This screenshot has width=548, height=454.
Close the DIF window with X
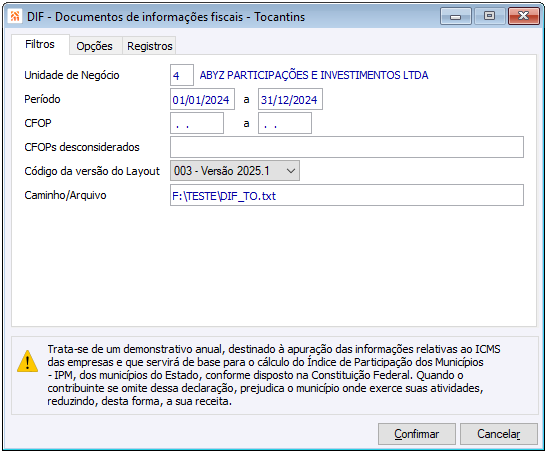[524, 16]
